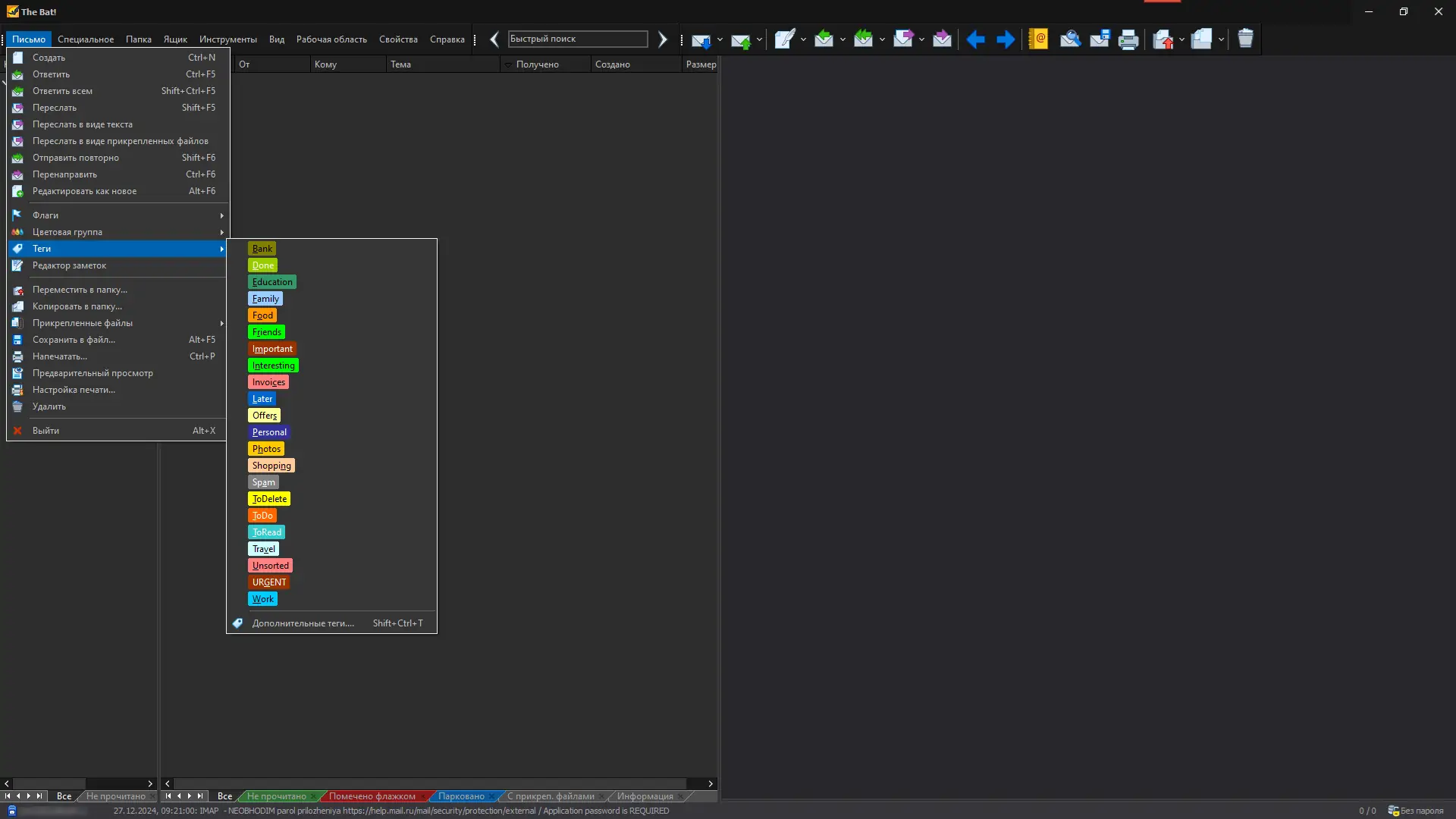Sort by the Получено column header
The width and height of the screenshot is (1456, 819).
(537, 64)
